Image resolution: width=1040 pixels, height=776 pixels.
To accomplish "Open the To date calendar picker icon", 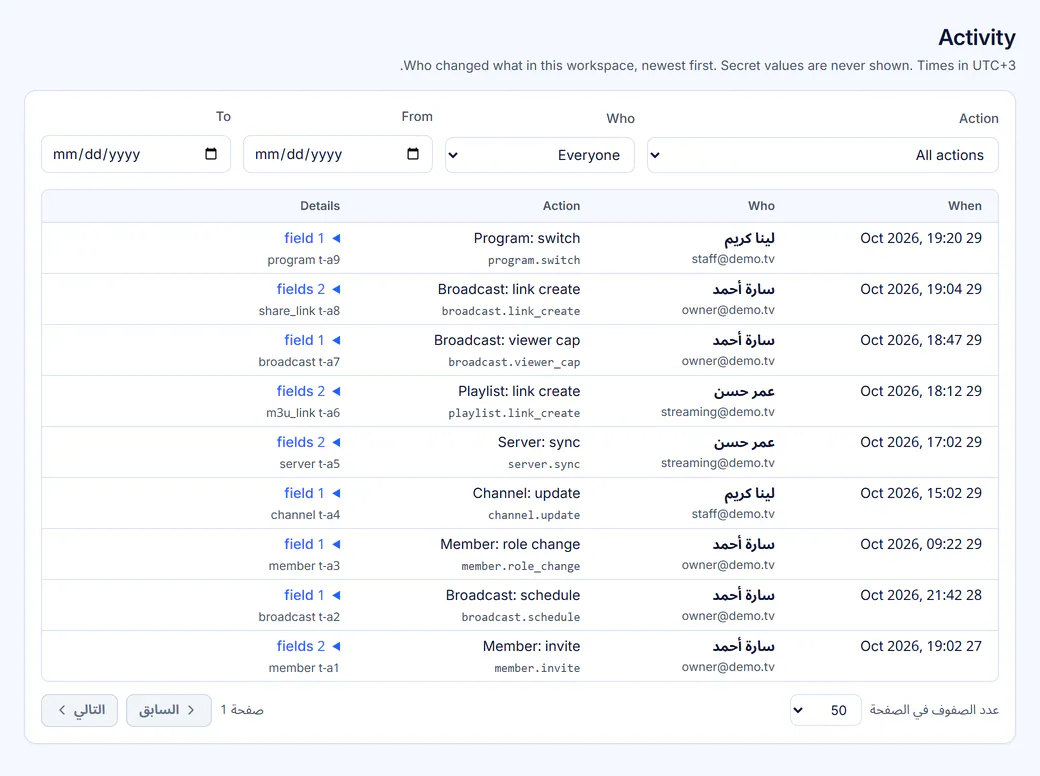I will [211, 154].
